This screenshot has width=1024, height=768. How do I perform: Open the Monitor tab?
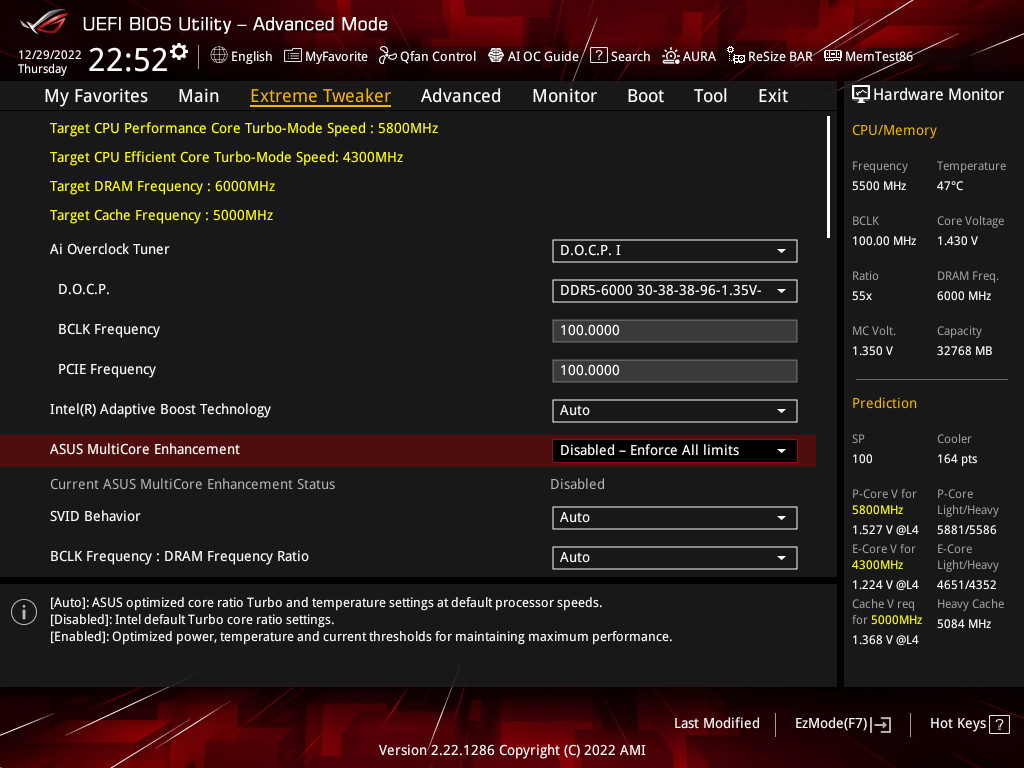pos(564,96)
